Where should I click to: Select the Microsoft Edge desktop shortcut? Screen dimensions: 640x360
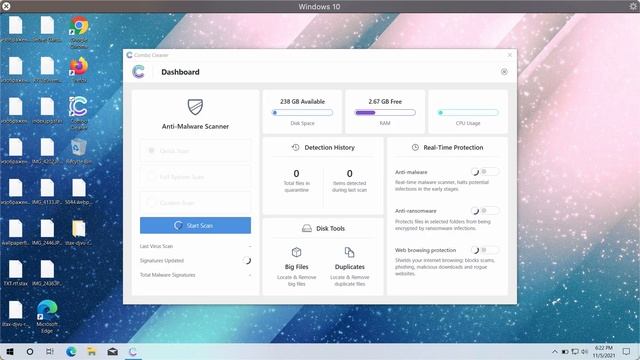(47, 317)
